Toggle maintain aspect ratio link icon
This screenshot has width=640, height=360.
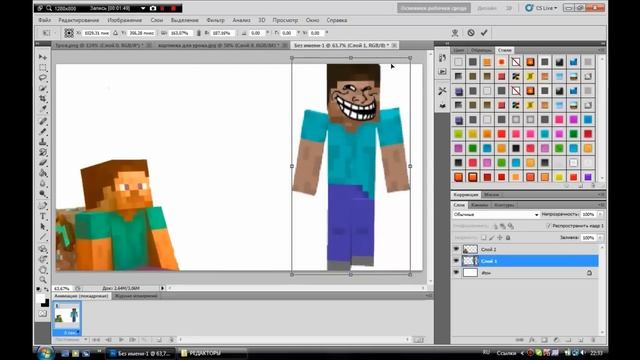click(x=199, y=33)
